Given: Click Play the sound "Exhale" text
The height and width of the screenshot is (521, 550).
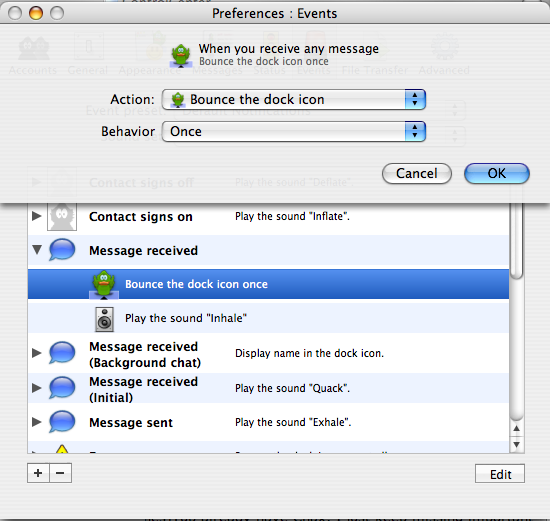Looking at the screenshot, I should [x=293, y=422].
